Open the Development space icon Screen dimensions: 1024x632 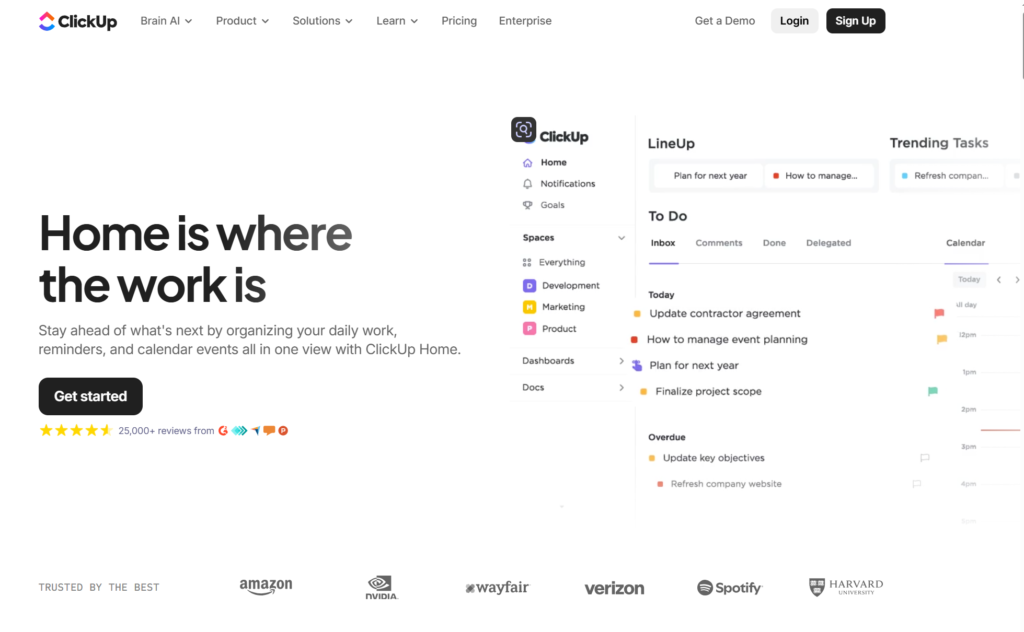tap(530, 285)
